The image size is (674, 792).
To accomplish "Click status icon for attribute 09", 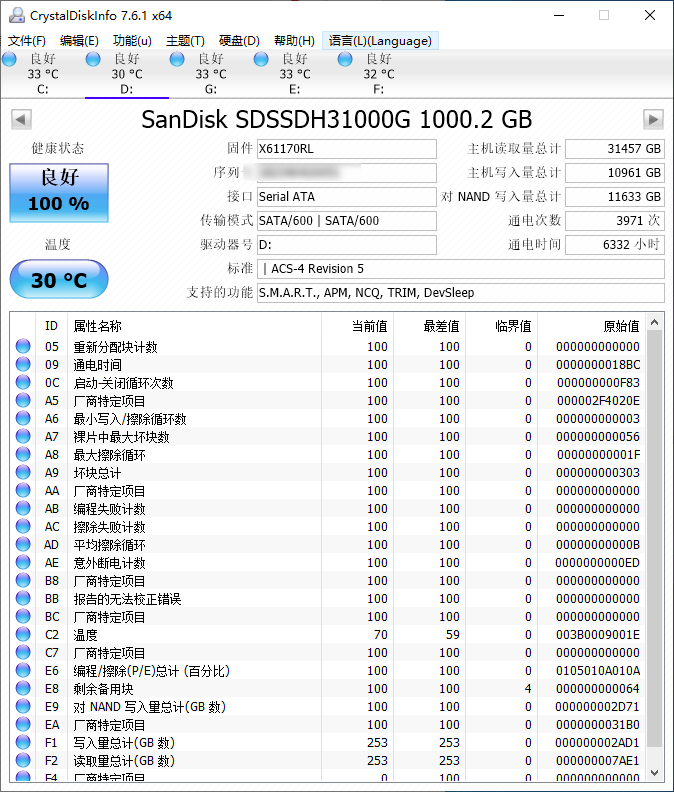I will click(x=23, y=364).
